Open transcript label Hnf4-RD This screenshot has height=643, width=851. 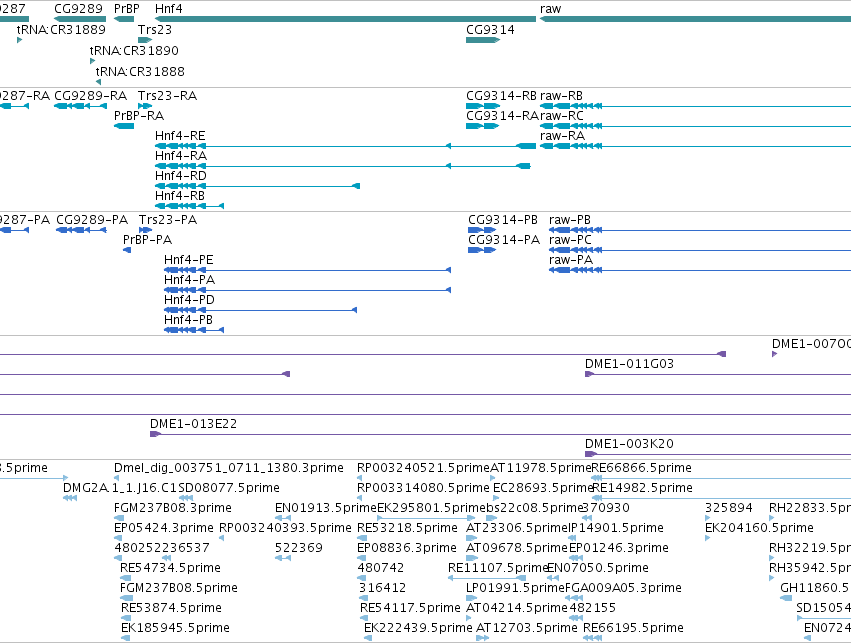click(x=181, y=176)
